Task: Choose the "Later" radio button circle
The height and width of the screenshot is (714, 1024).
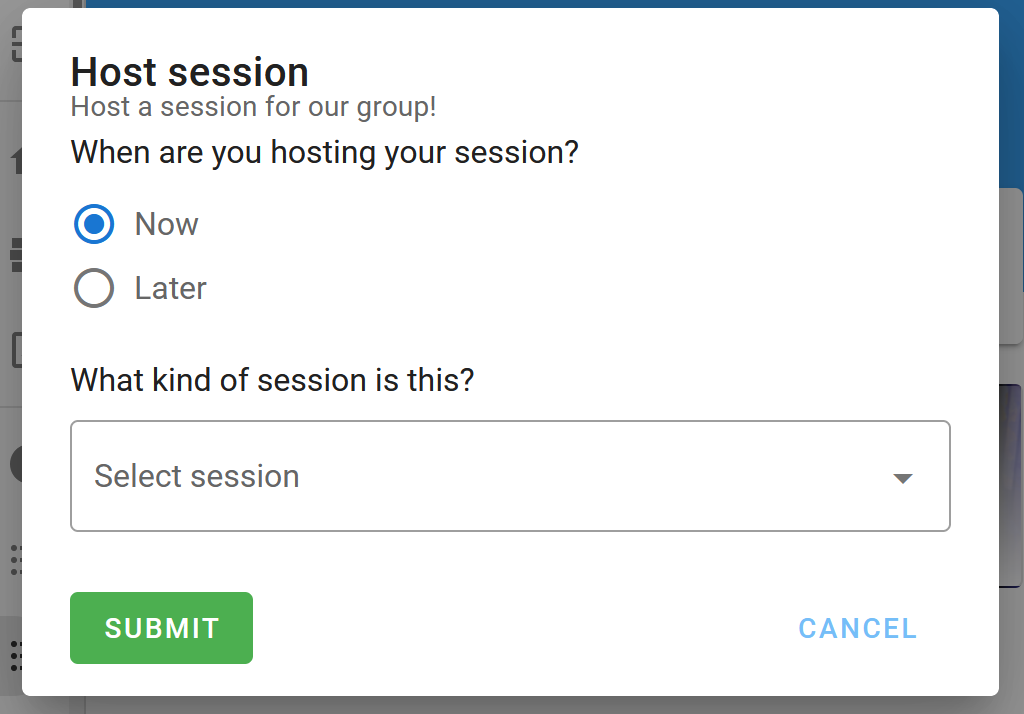Action: click(94, 288)
